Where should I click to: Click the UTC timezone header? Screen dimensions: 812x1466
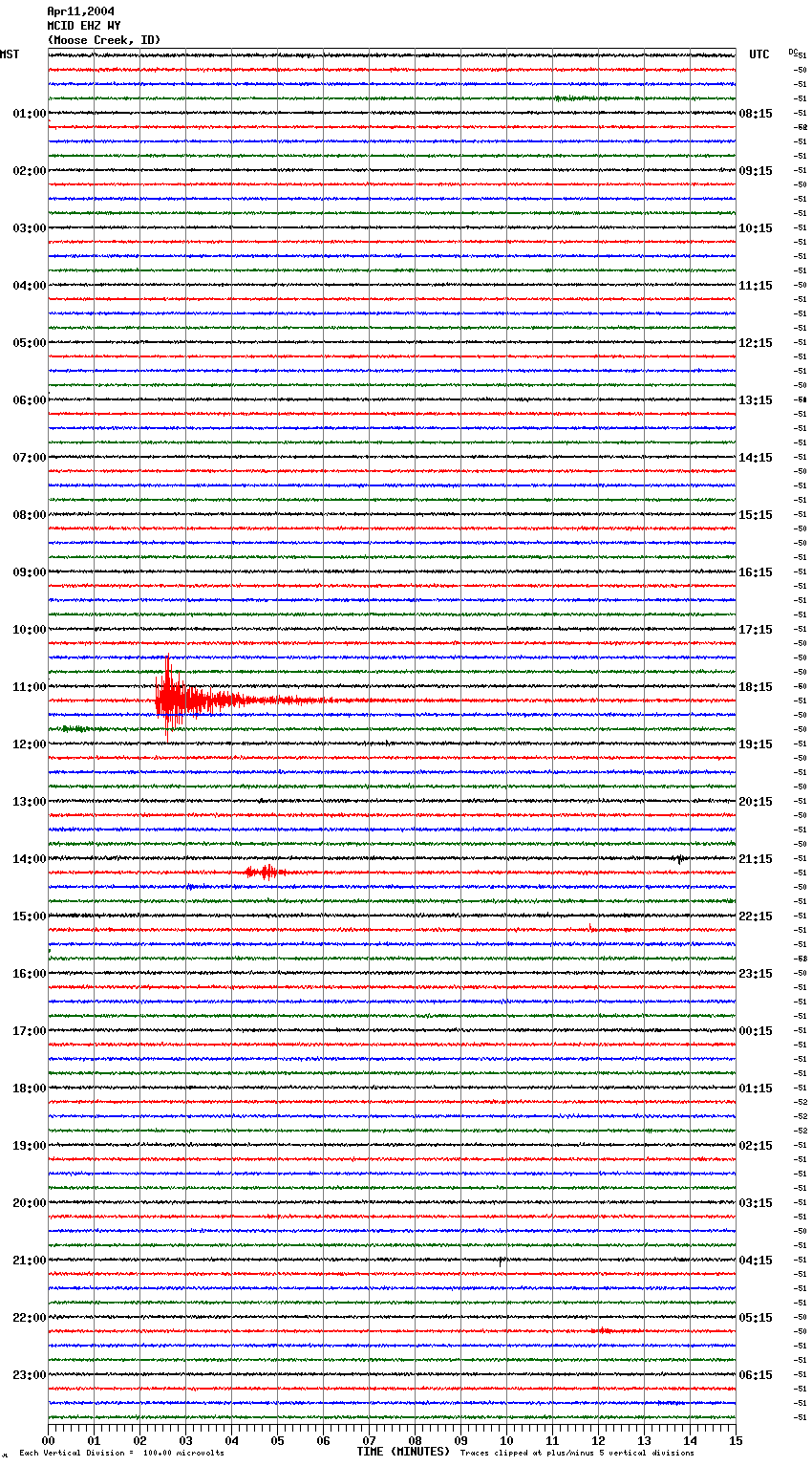click(759, 54)
